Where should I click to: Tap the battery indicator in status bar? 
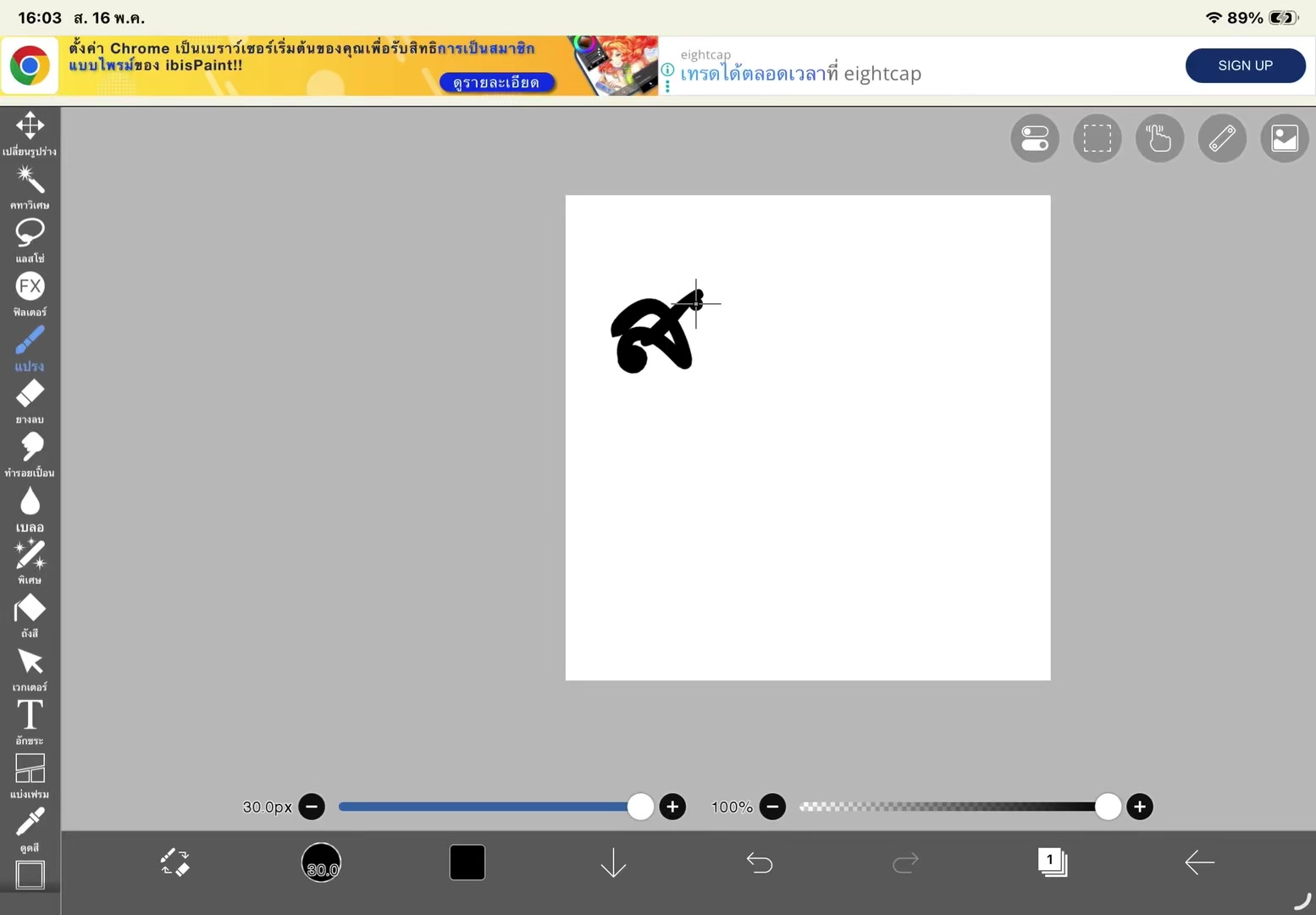pyautogui.click(x=1284, y=18)
